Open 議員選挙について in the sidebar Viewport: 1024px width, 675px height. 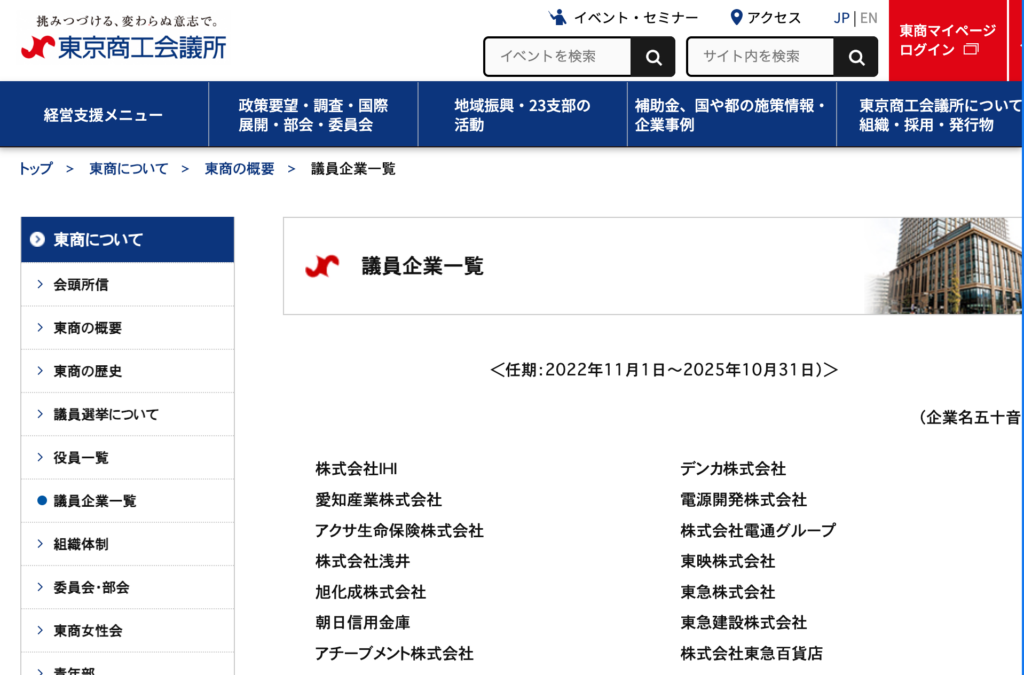[x=127, y=414]
